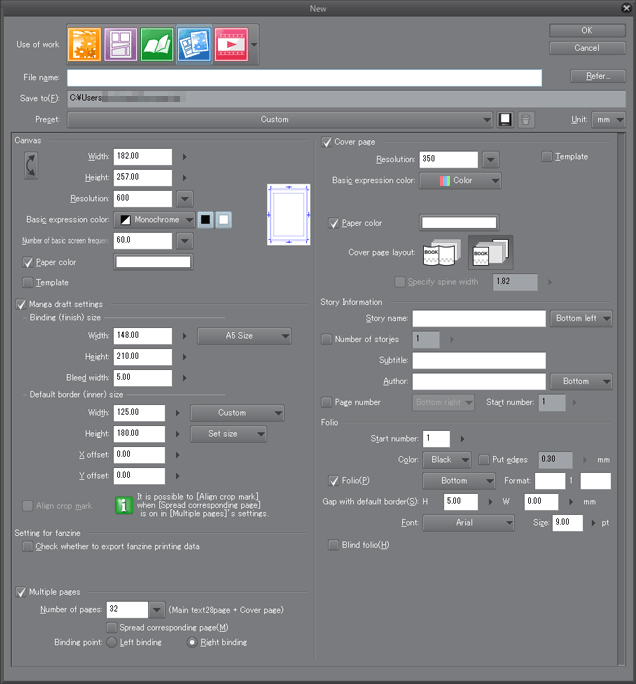
Task: Click the register preset save icon
Action: tap(505, 120)
